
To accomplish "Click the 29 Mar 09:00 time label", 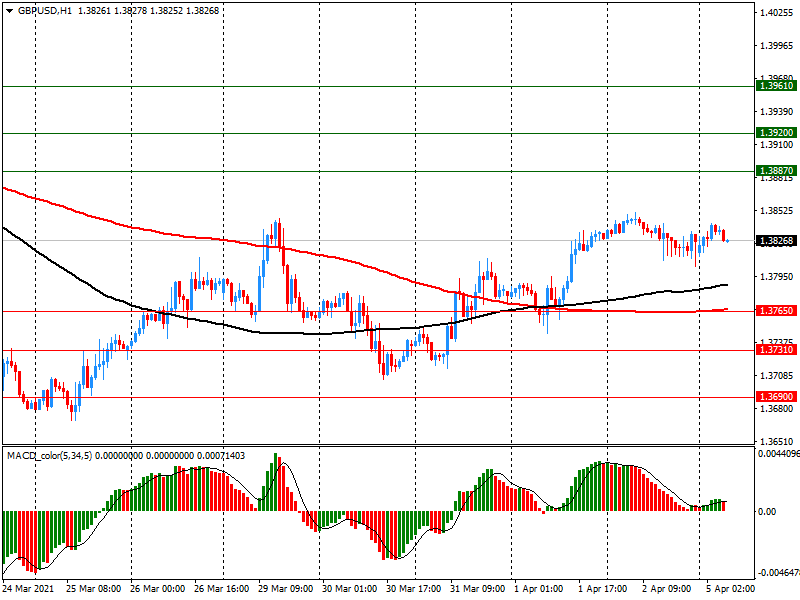I will pos(288,589).
